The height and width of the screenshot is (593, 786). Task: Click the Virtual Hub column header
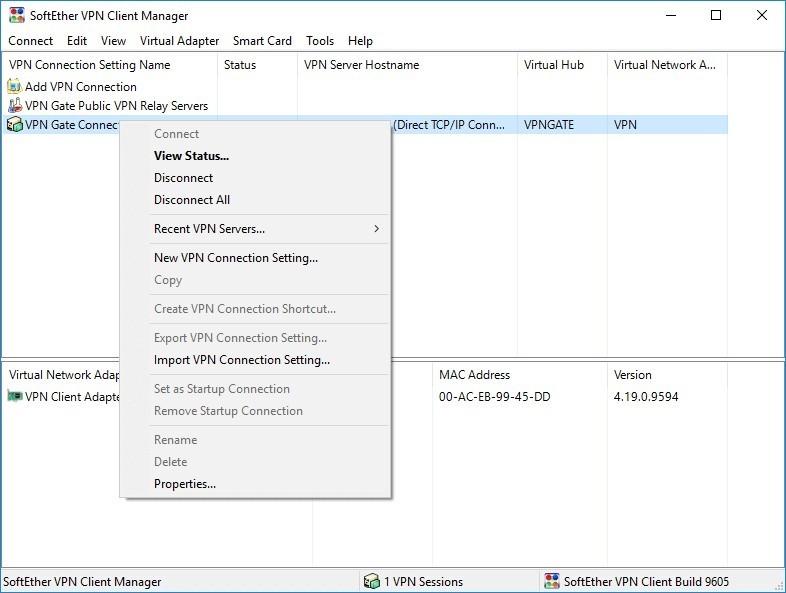point(562,65)
